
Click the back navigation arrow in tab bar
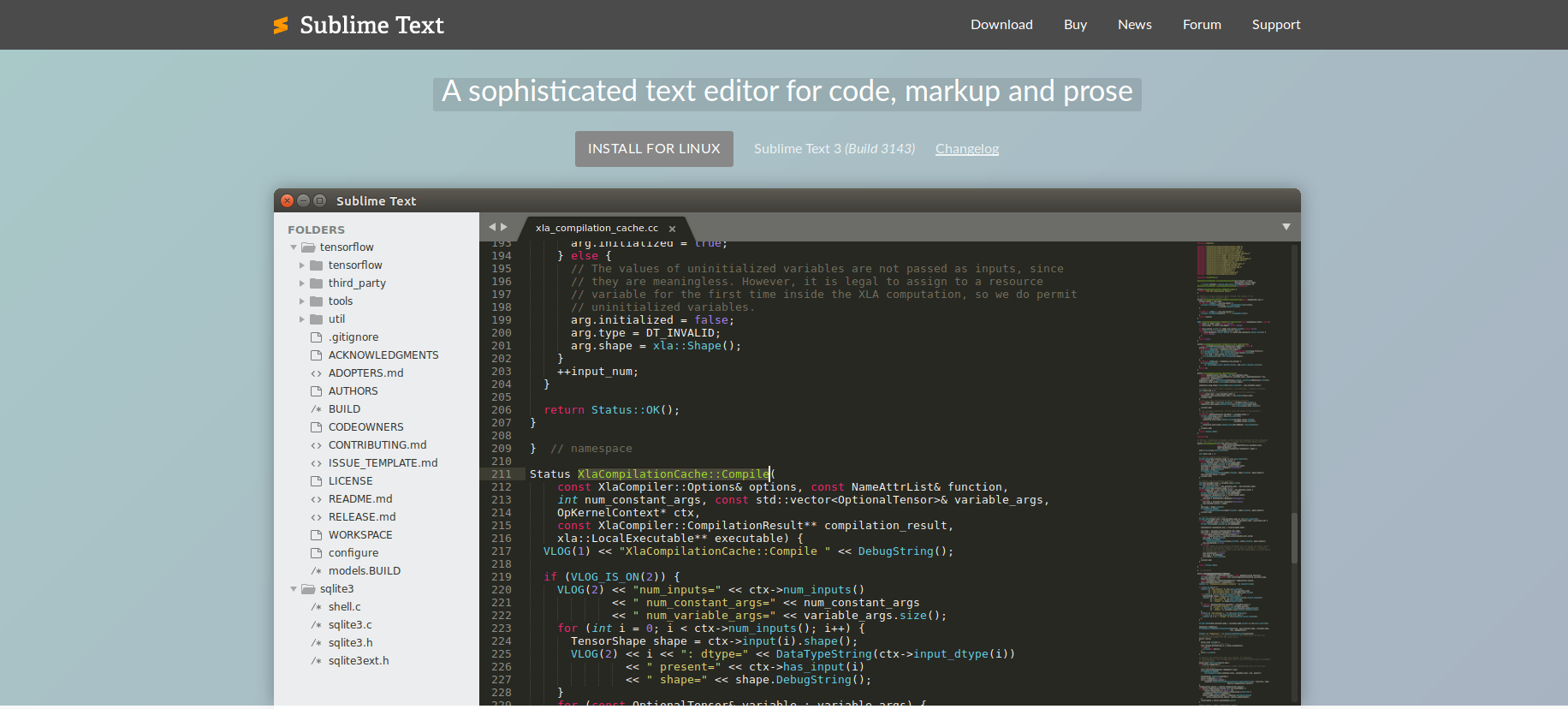pyautogui.click(x=492, y=227)
